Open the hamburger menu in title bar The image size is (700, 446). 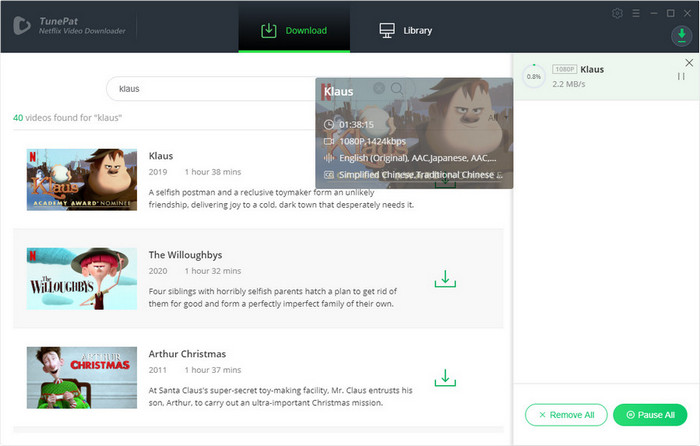[635, 13]
